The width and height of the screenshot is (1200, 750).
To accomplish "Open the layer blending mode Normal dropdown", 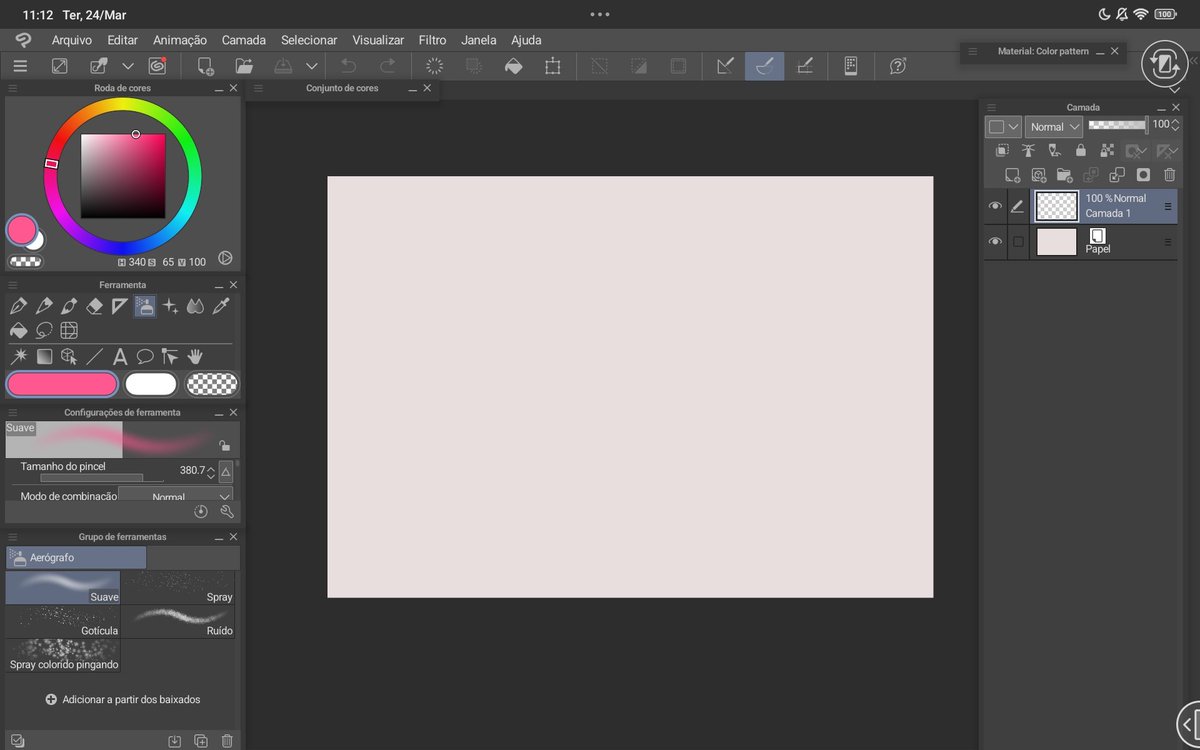I will [x=1054, y=127].
